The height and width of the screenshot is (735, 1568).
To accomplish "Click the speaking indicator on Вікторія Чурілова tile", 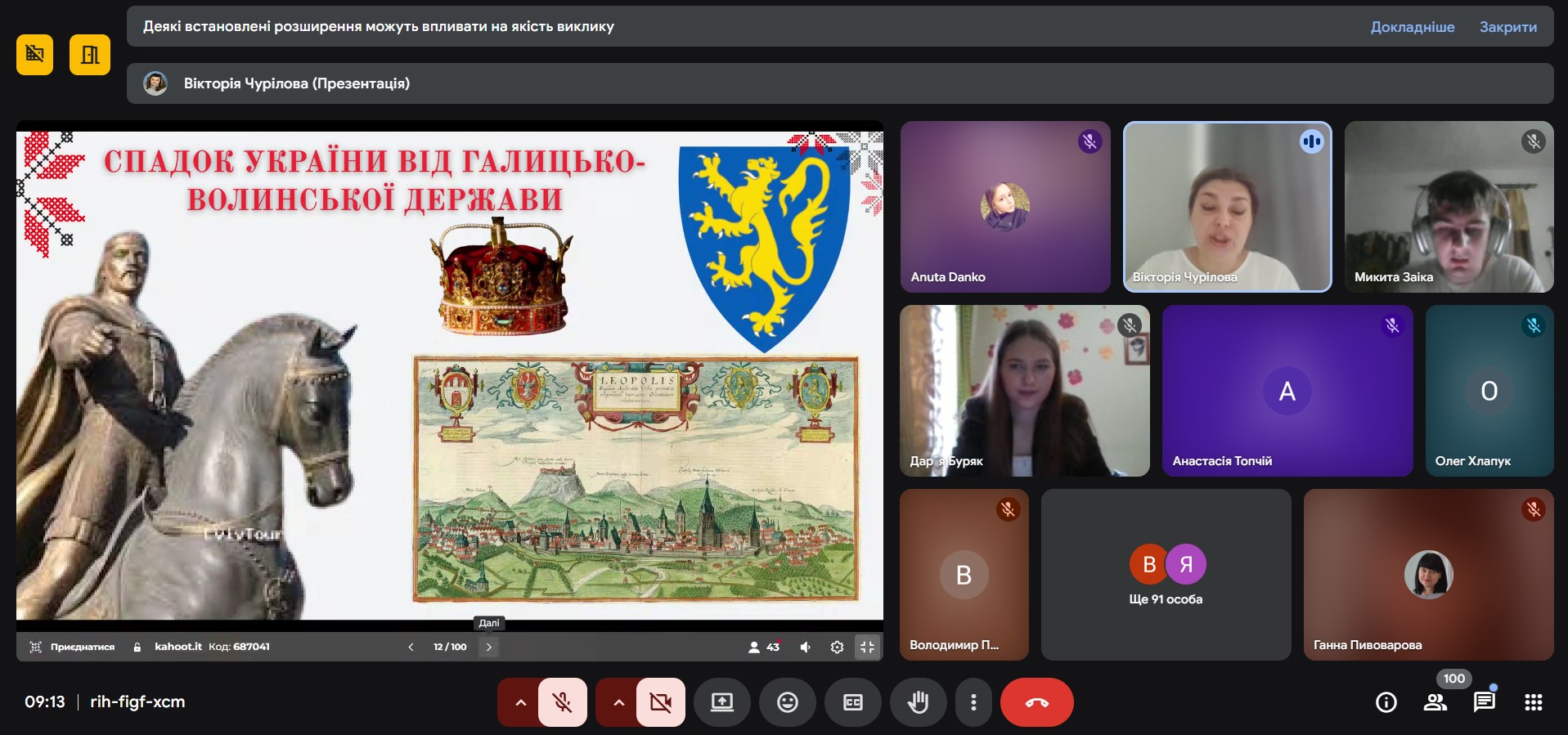I will point(1311,141).
